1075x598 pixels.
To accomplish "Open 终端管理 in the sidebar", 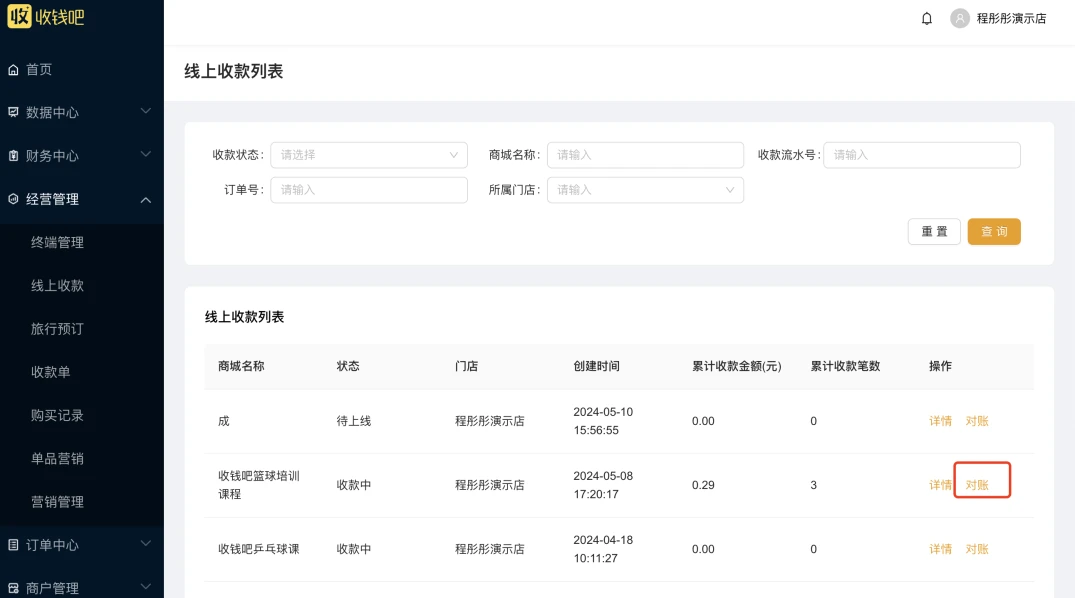I will (57, 243).
